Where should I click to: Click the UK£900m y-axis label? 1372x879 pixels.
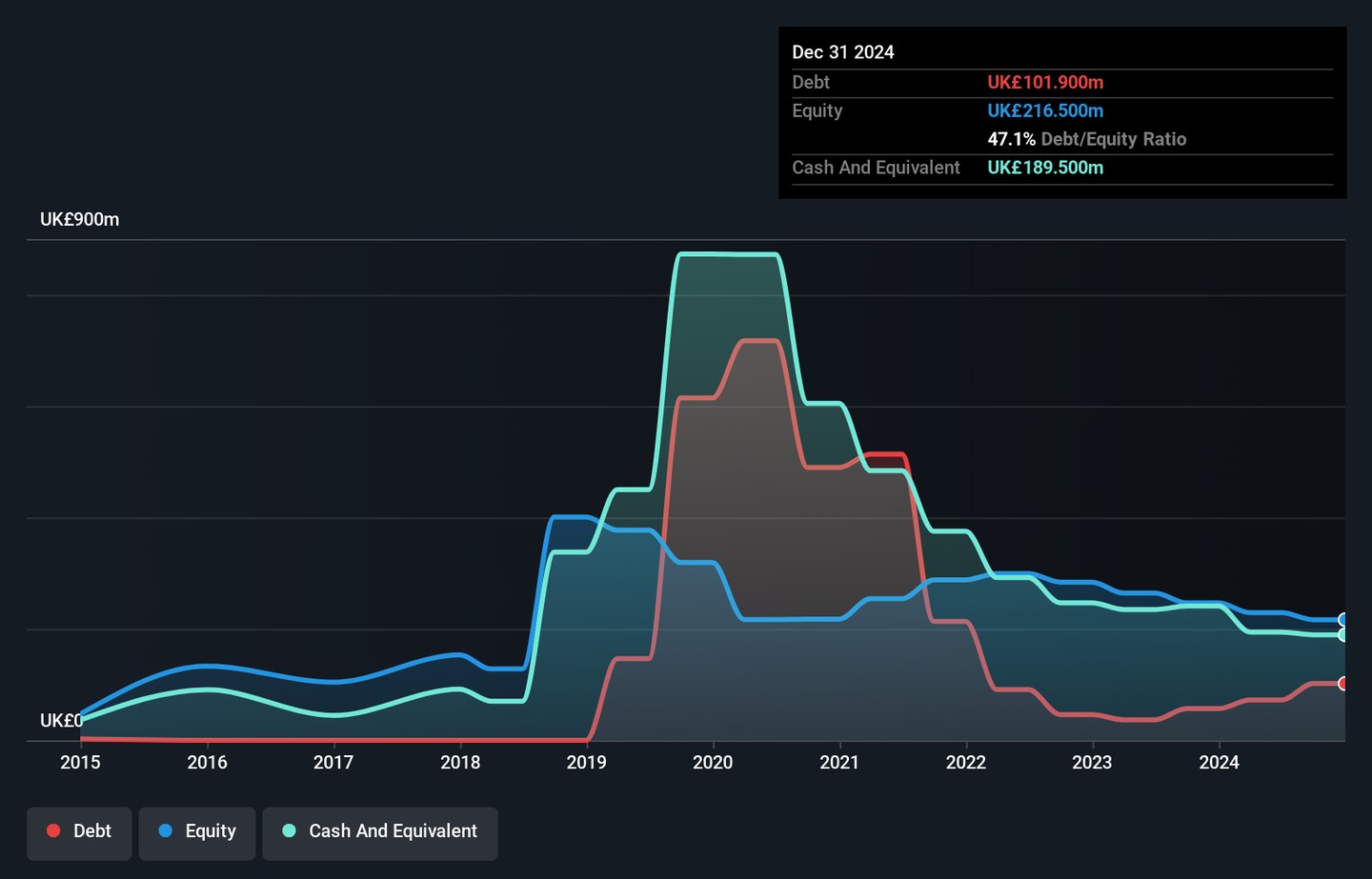(80, 220)
